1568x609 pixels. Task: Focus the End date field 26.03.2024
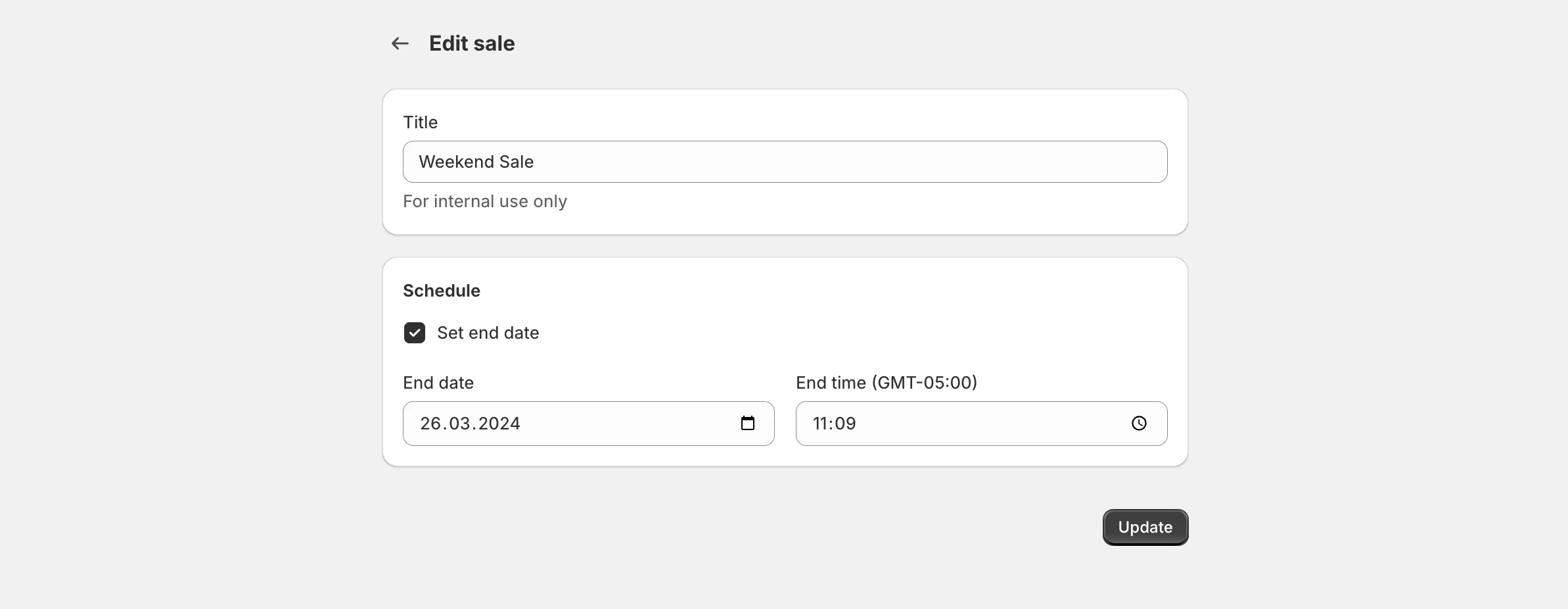tap(588, 424)
